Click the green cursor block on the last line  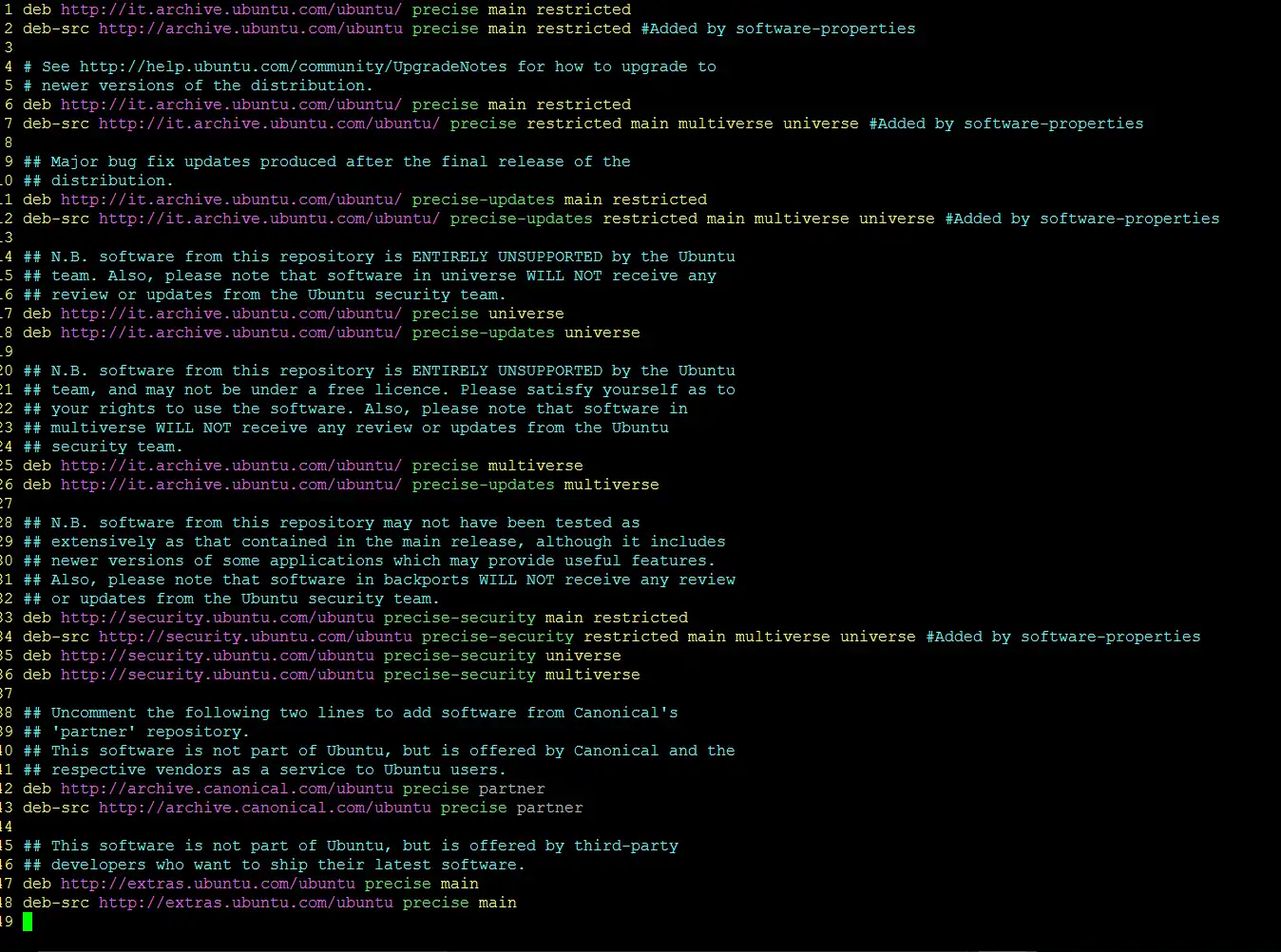click(x=28, y=922)
